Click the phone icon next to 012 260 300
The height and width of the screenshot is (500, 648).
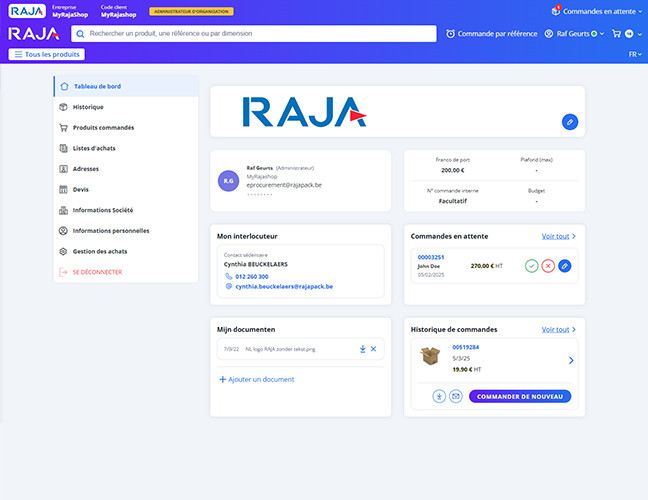[229, 276]
